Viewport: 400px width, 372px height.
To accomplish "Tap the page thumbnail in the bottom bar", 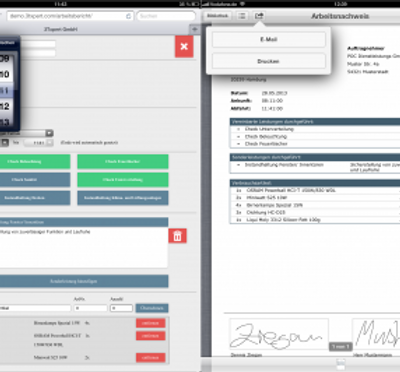I will 340,364.
